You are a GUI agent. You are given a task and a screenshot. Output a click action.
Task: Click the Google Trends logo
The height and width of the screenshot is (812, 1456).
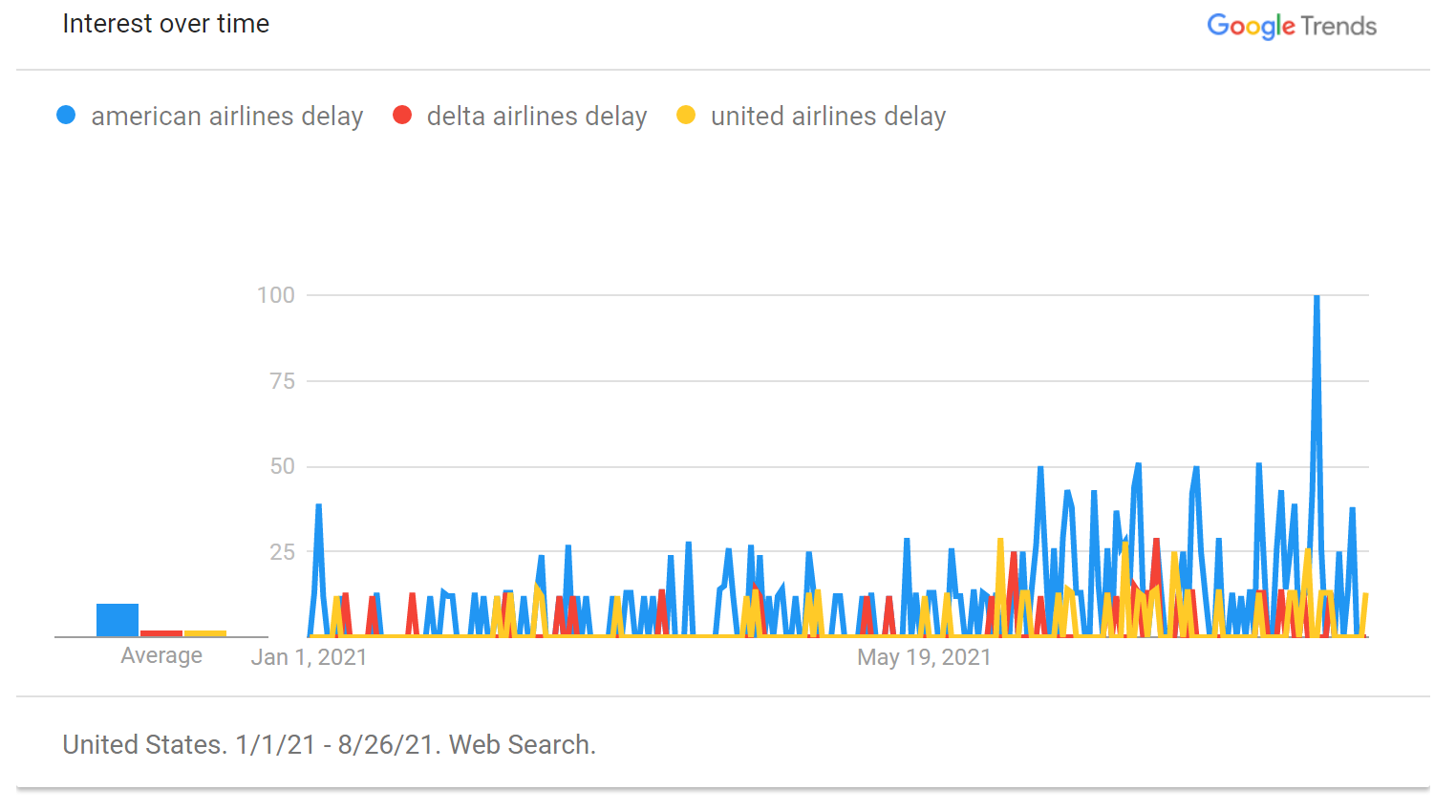tap(1291, 26)
